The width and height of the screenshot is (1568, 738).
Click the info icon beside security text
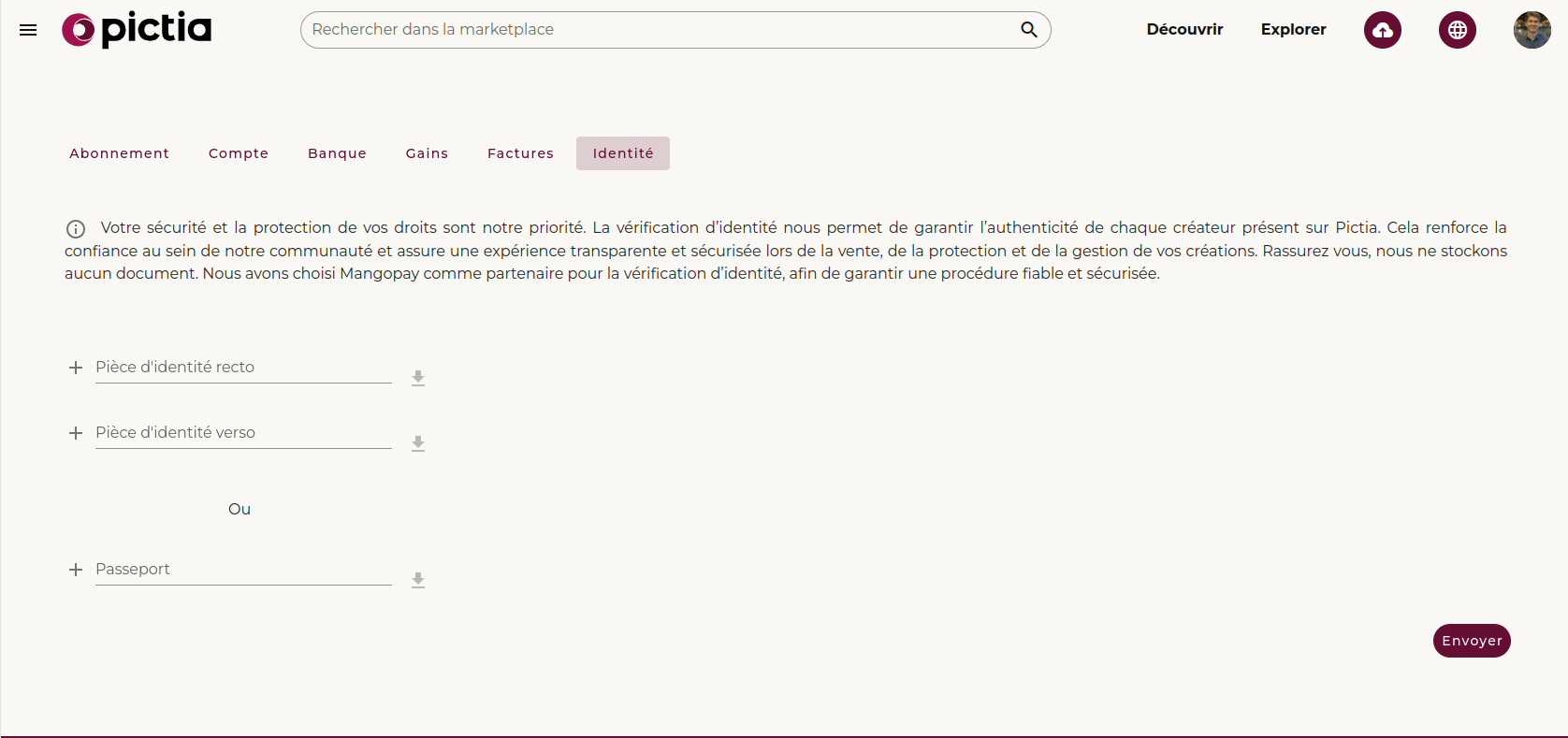coord(76,229)
